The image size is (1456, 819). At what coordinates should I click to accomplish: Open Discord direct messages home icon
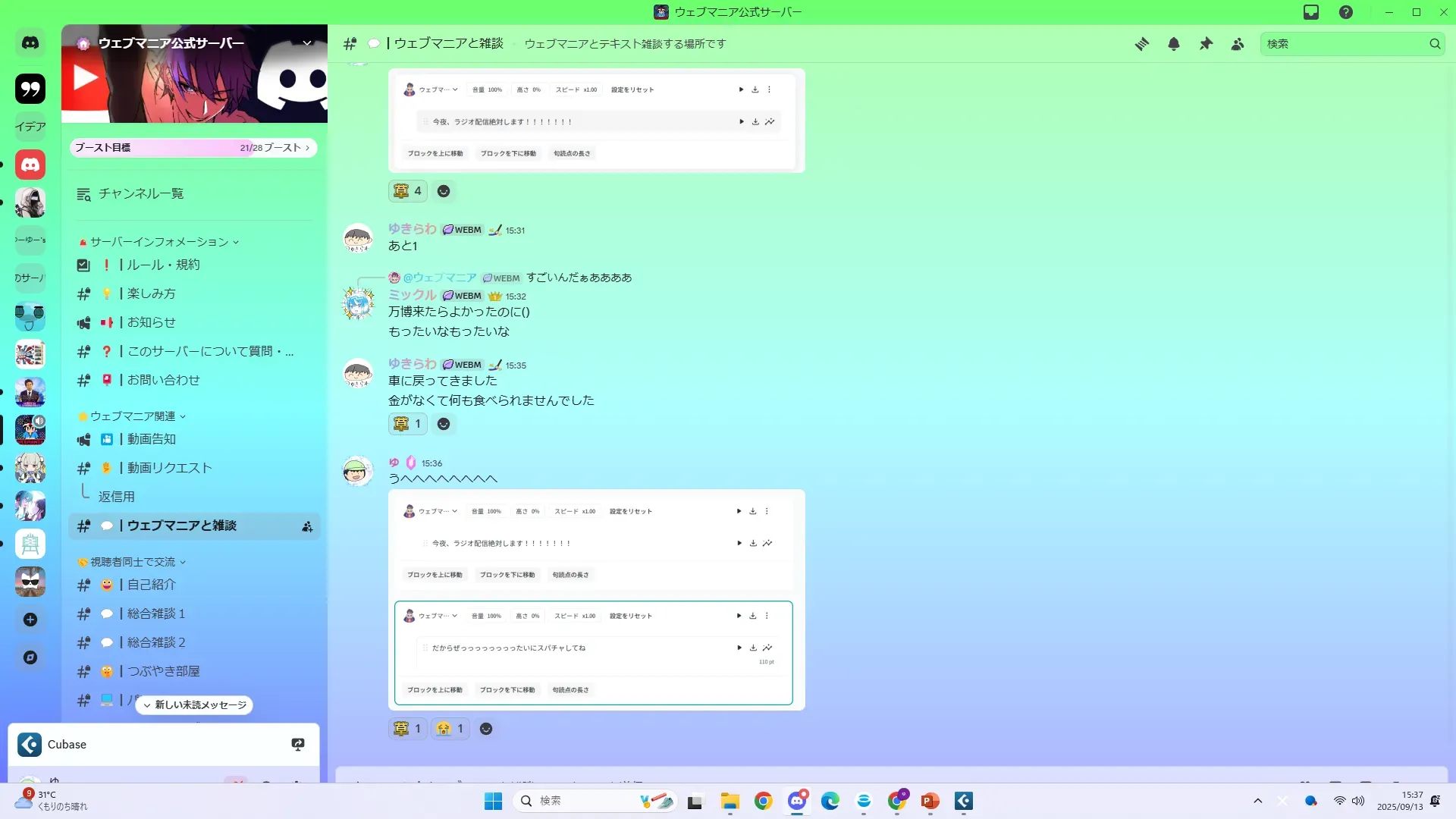[x=30, y=43]
